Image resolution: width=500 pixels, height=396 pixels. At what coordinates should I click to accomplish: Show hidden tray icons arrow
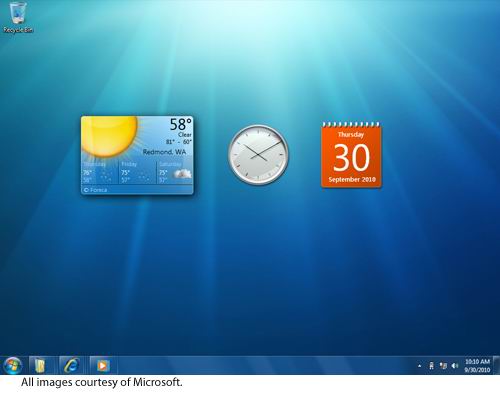[420, 366]
